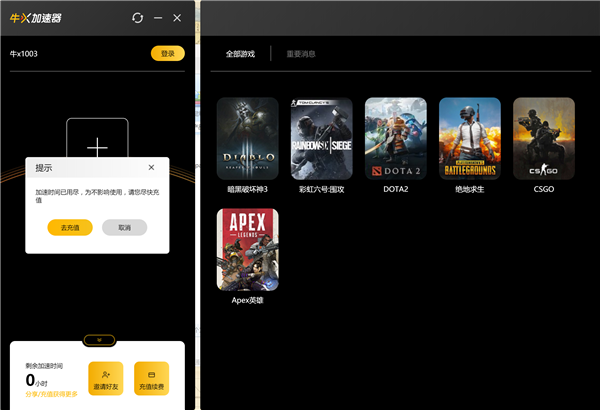Select the 绝地求生 PUBG game cover
The width and height of the screenshot is (600, 410).
point(470,139)
